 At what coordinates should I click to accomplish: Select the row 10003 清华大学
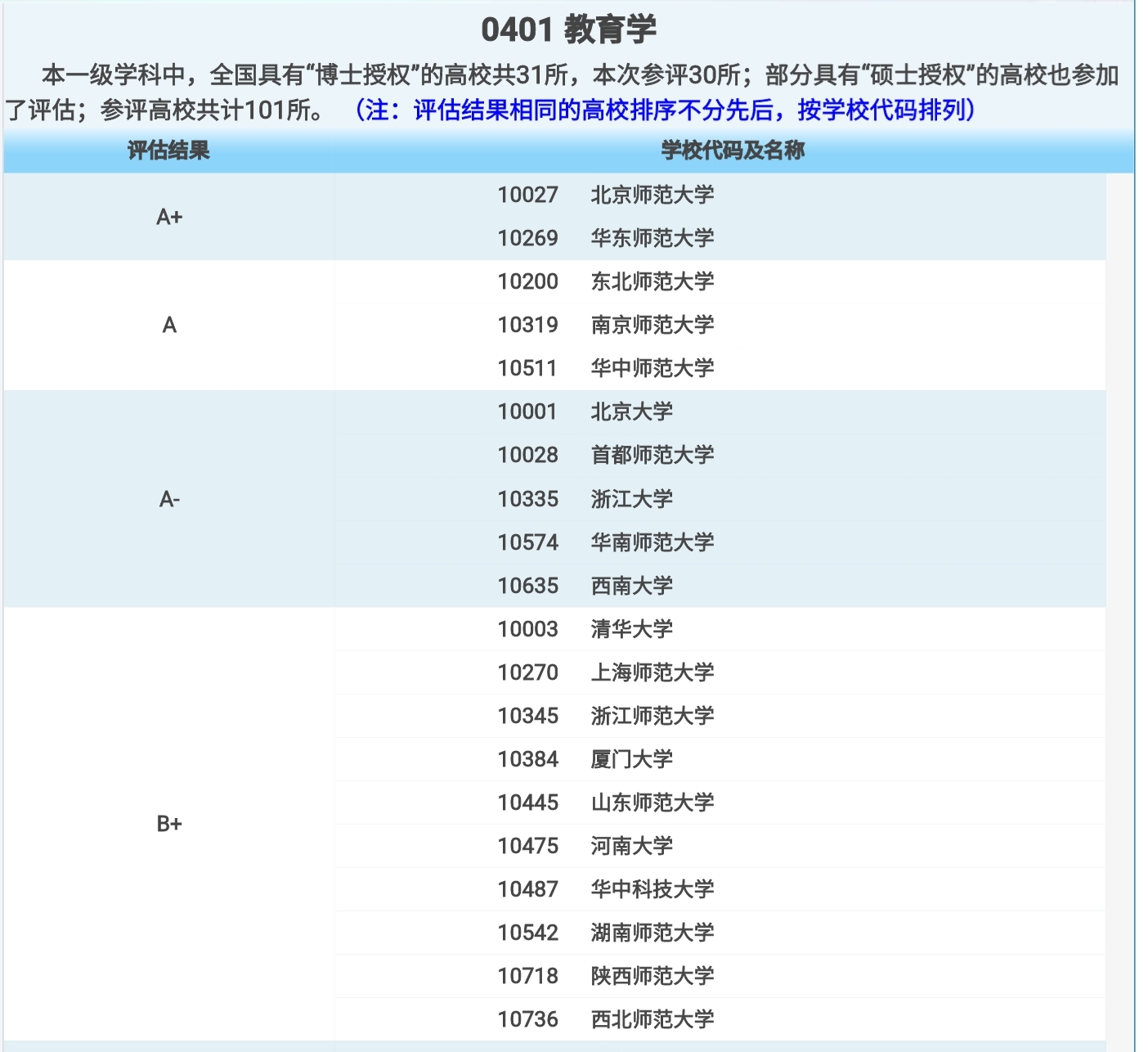pyautogui.click(x=720, y=629)
